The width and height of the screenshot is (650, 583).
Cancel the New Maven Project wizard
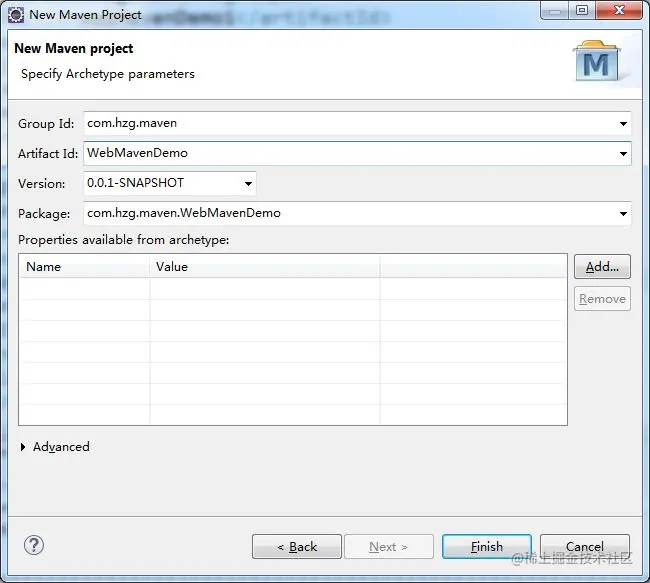(x=585, y=547)
